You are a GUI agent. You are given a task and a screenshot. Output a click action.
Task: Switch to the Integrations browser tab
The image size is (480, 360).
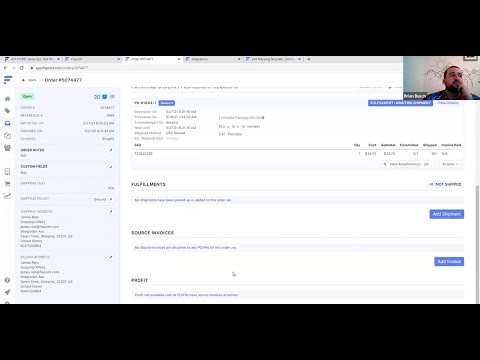pyautogui.click(x=213, y=59)
